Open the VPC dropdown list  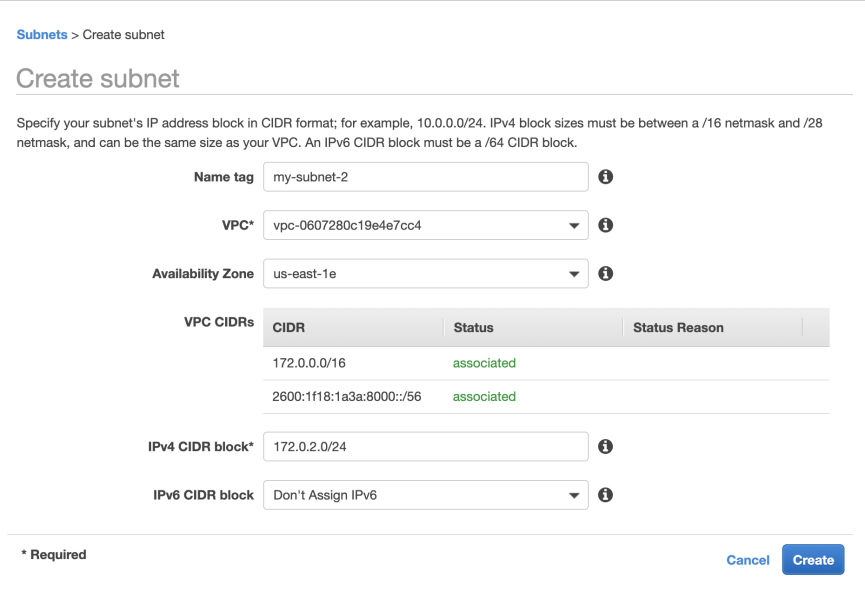tap(425, 225)
